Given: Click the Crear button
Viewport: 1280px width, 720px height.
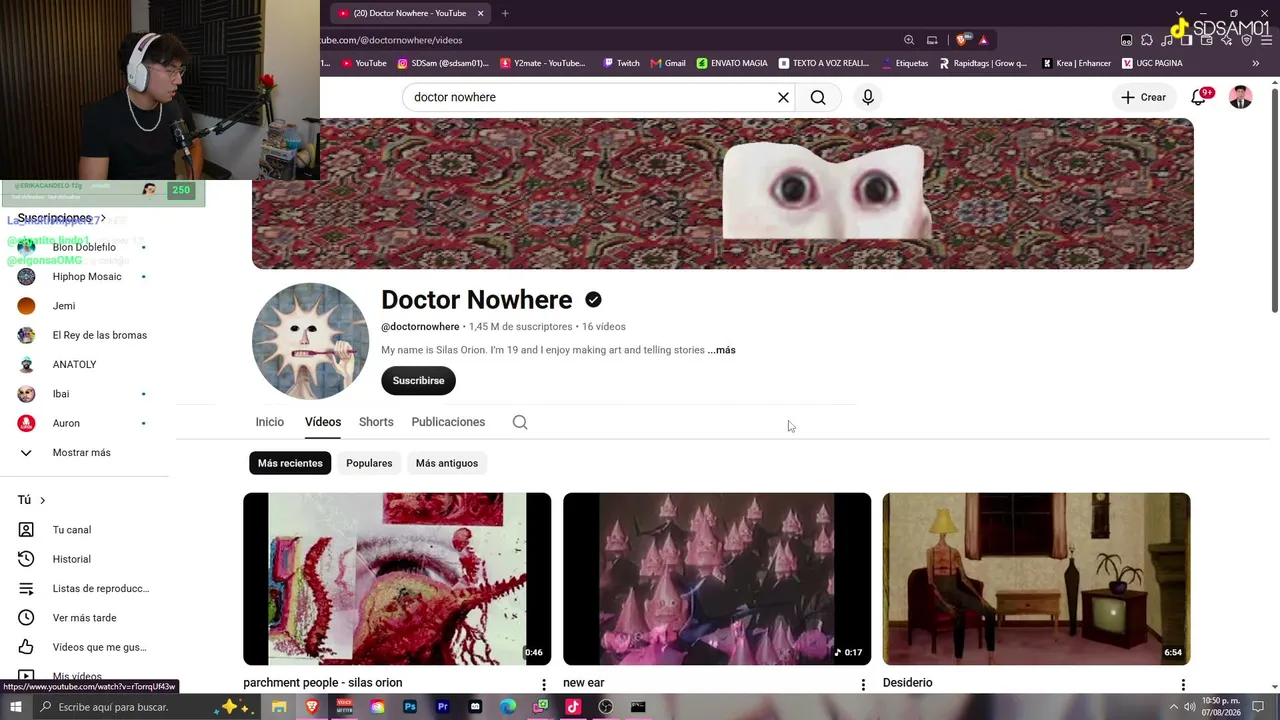Looking at the screenshot, I should 1143,97.
